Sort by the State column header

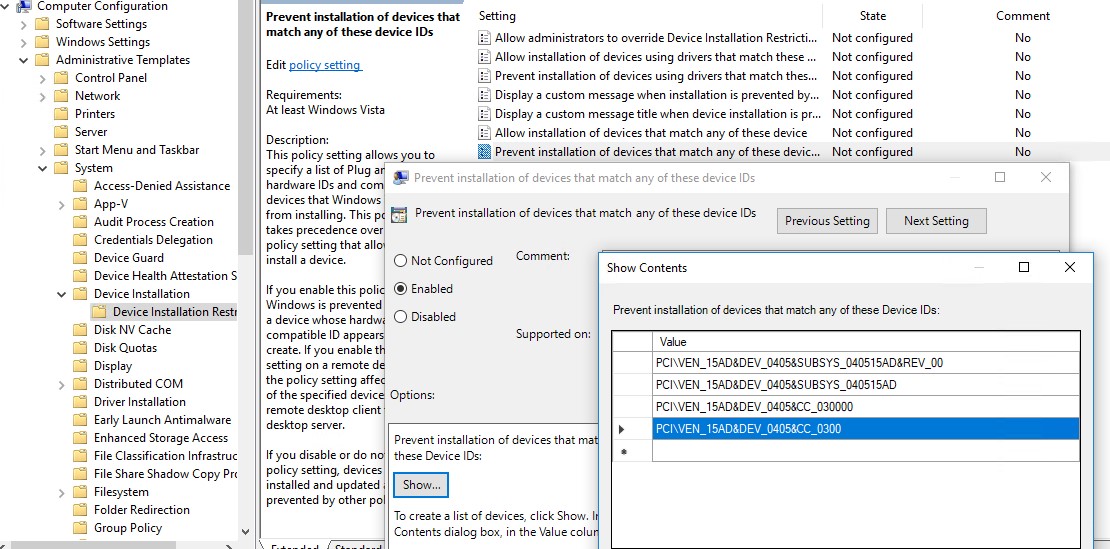(x=872, y=16)
